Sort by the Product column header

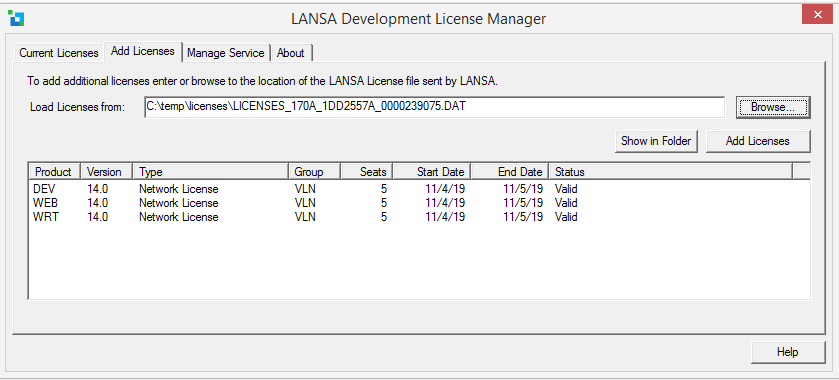pos(54,172)
